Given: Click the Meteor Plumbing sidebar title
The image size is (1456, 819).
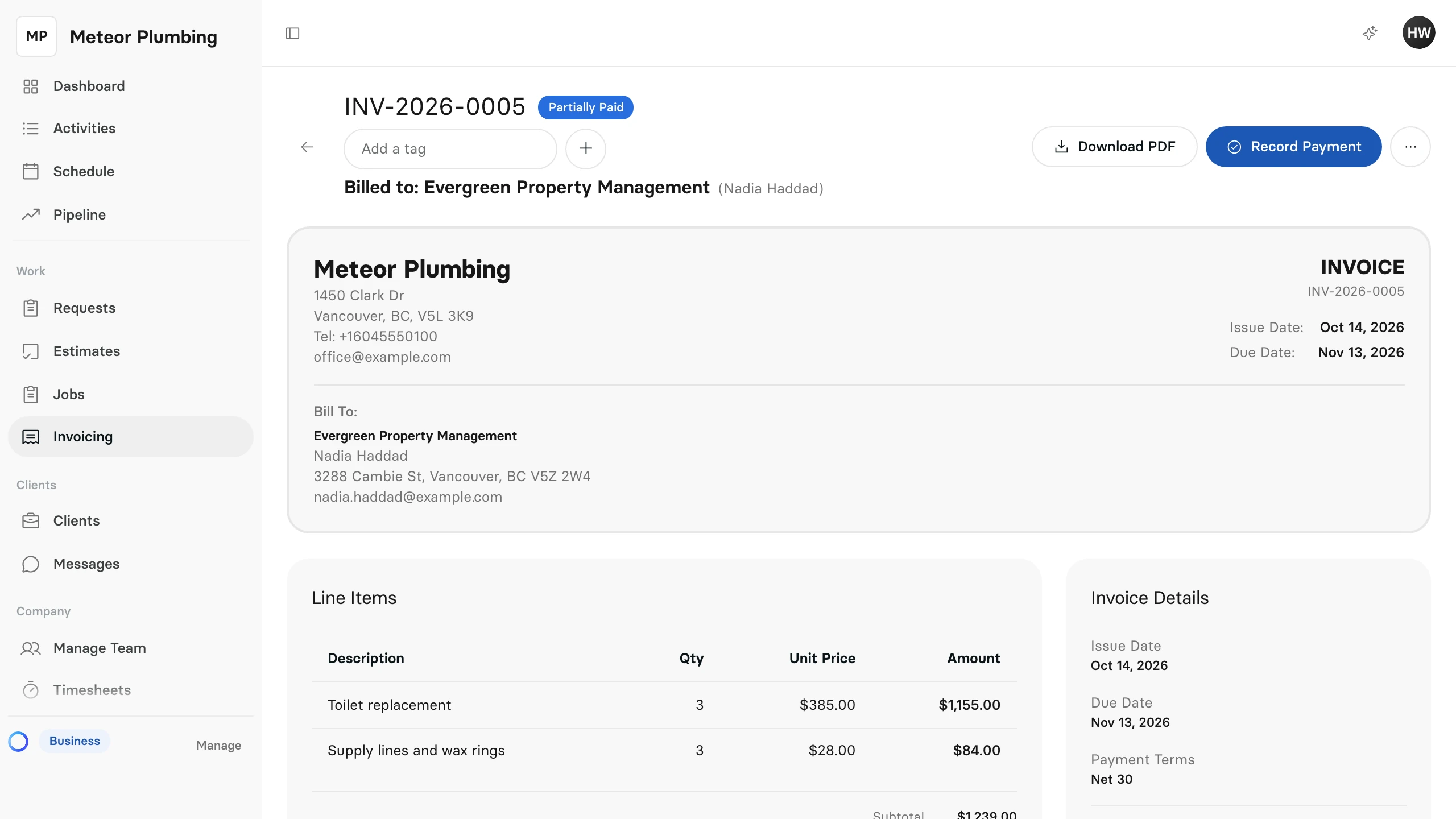Looking at the screenshot, I should point(143,37).
